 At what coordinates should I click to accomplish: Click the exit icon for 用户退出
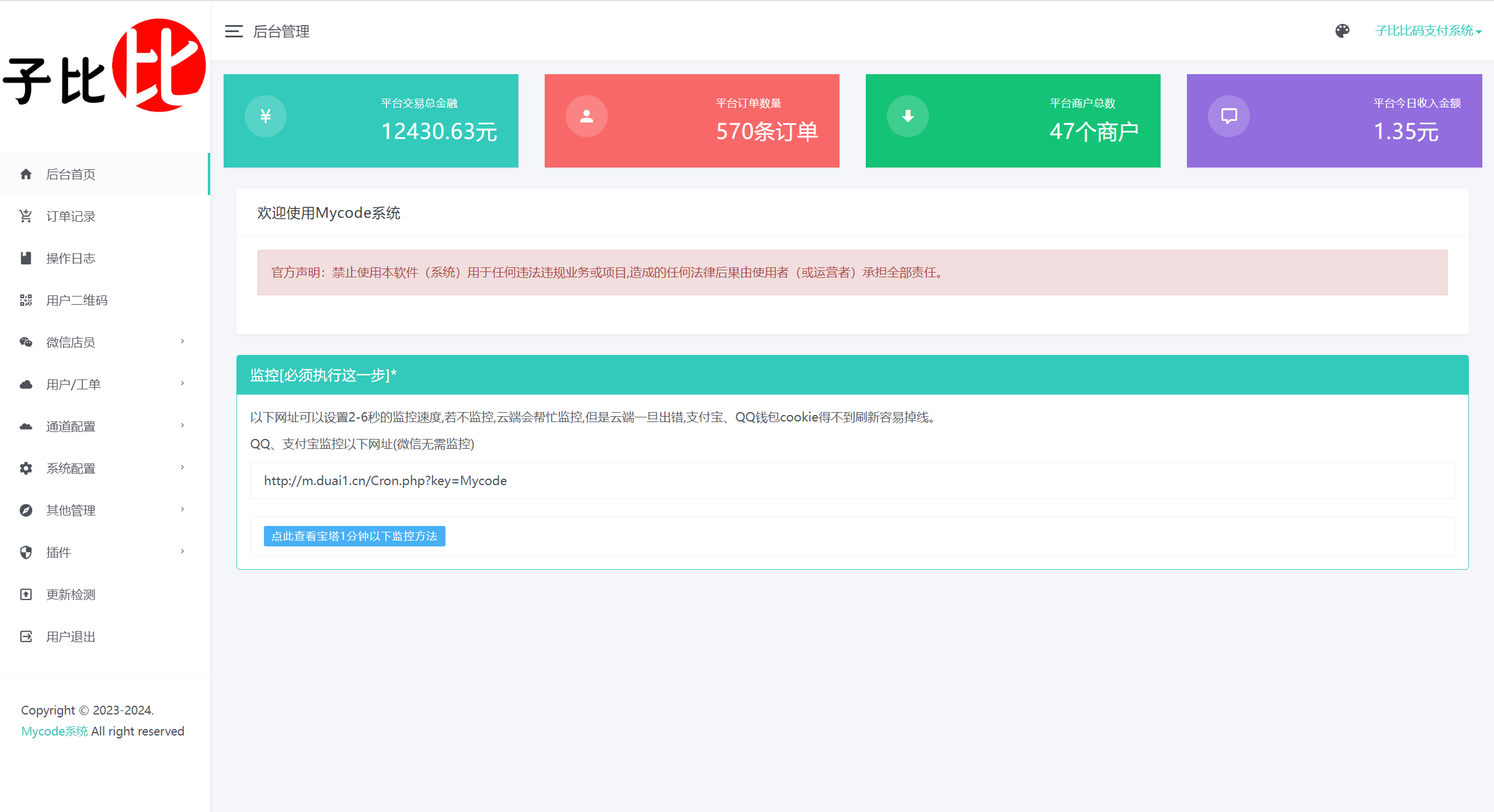click(x=26, y=636)
